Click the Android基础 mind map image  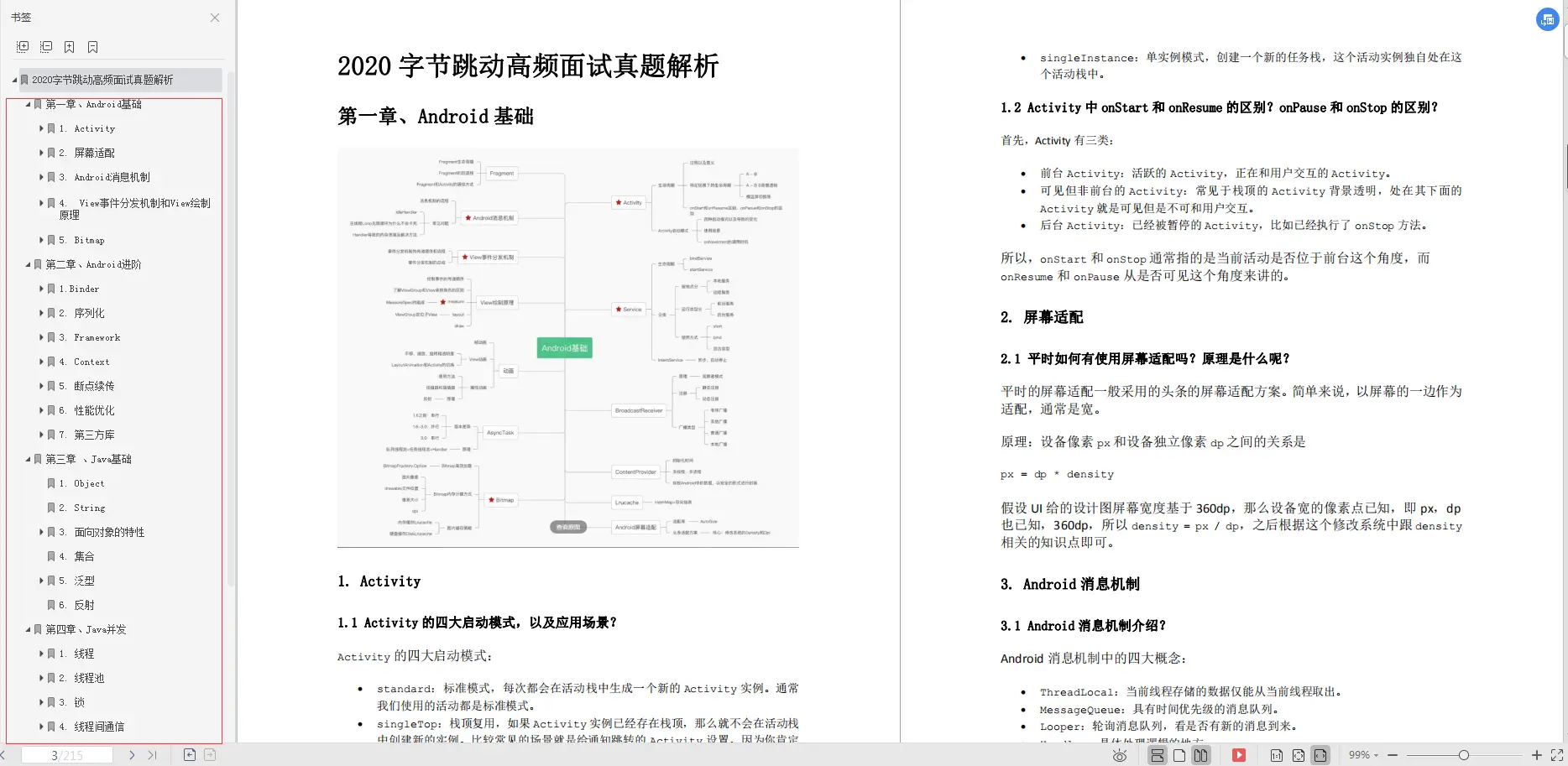coord(568,348)
